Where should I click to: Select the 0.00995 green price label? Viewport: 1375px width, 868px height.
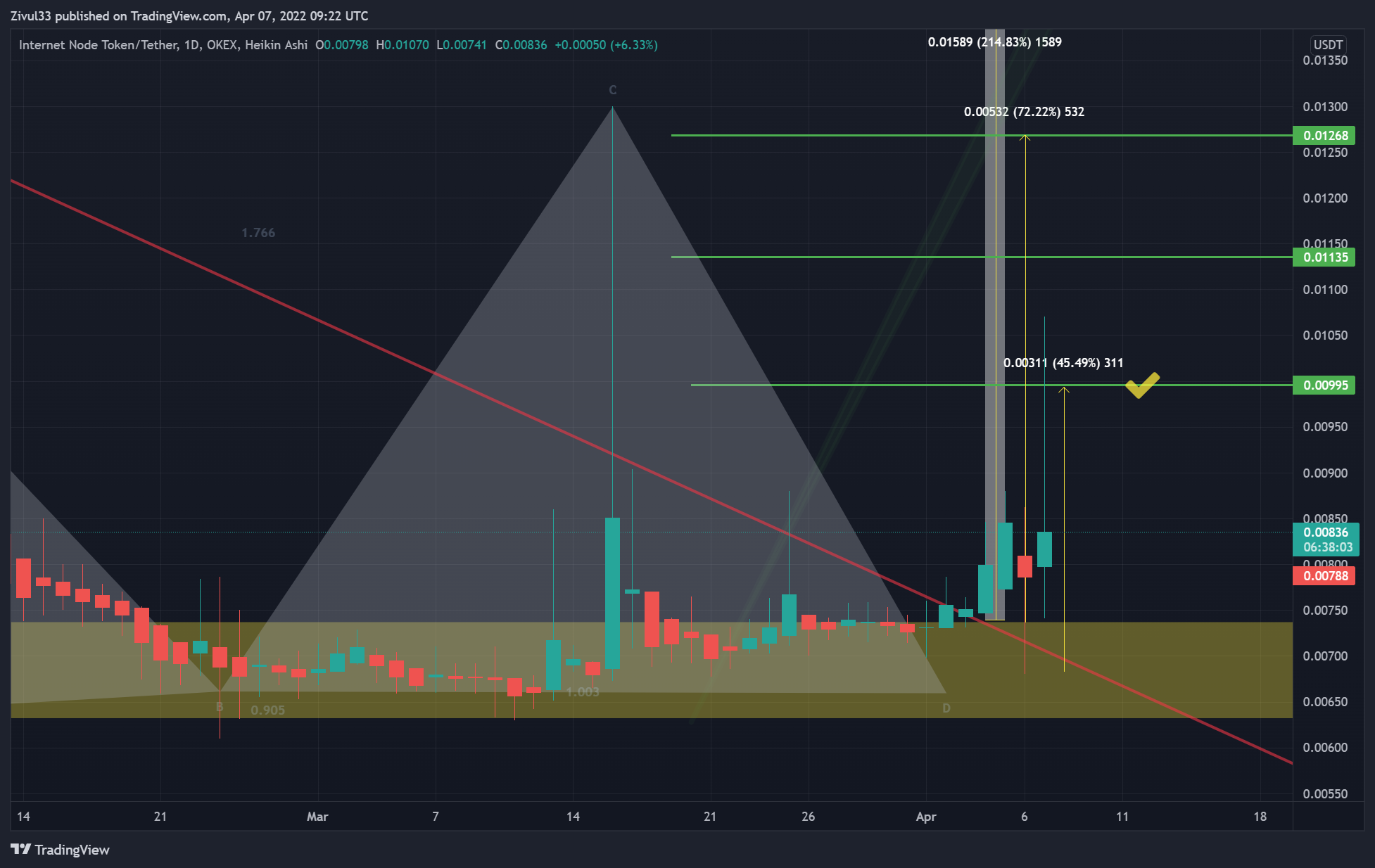pyautogui.click(x=1324, y=385)
